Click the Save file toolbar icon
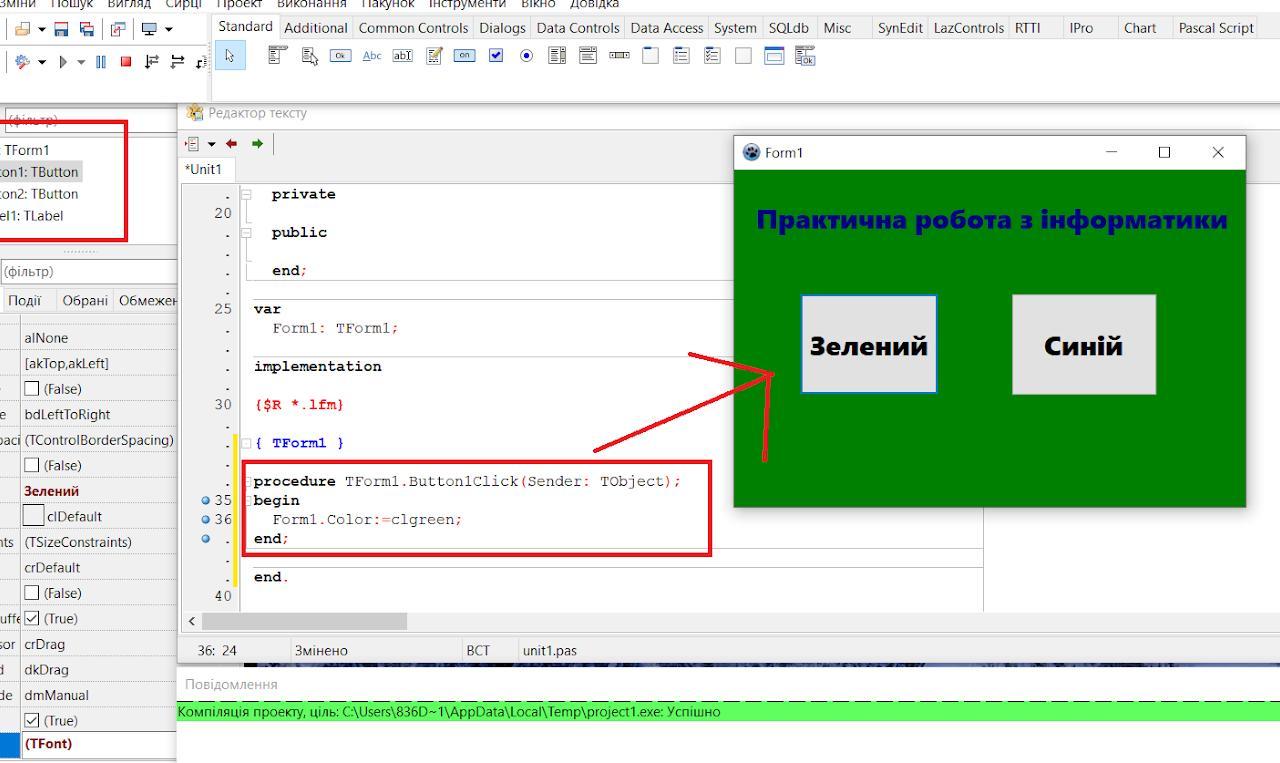Image resolution: width=1280 pixels, height=763 pixels. (62, 30)
